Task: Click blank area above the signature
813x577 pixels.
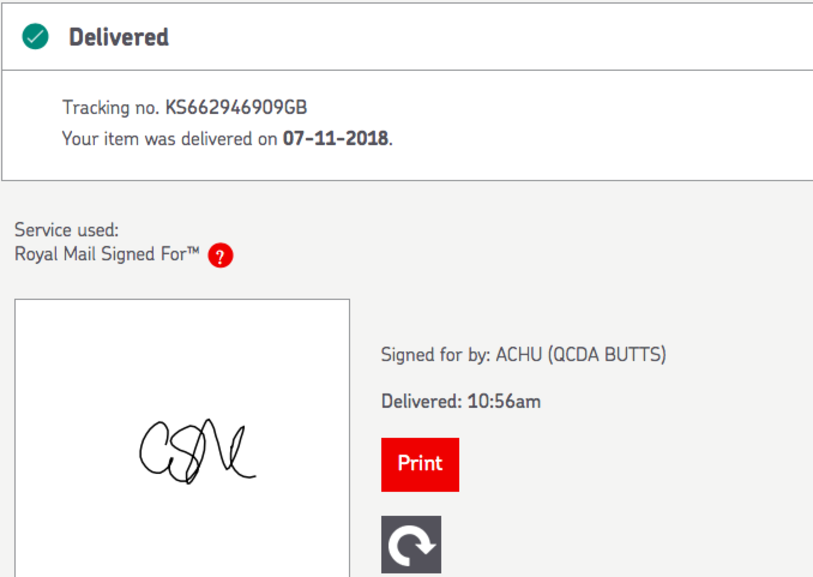Action: click(x=182, y=350)
